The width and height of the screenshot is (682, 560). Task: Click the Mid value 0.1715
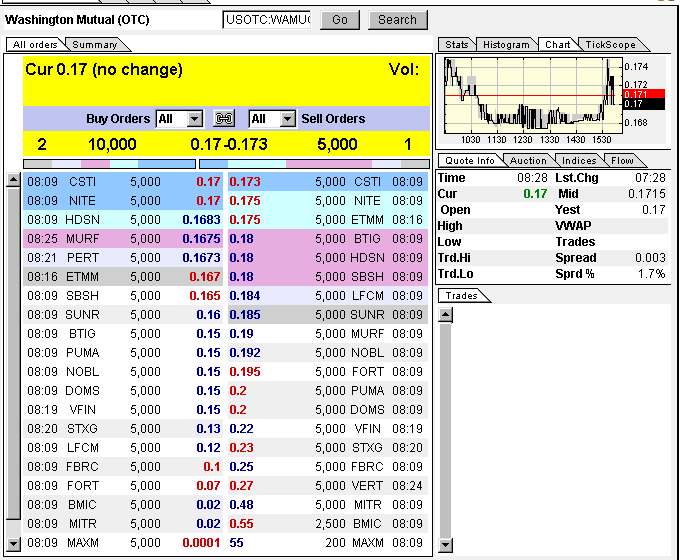pos(647,194)
